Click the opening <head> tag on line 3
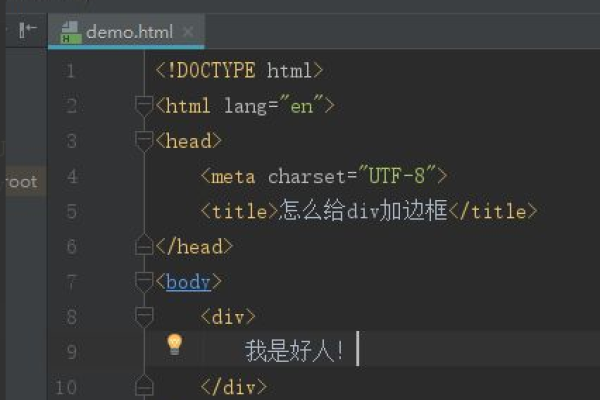The width and height of the screenshot is (600, 400). (x=188, y=141)
